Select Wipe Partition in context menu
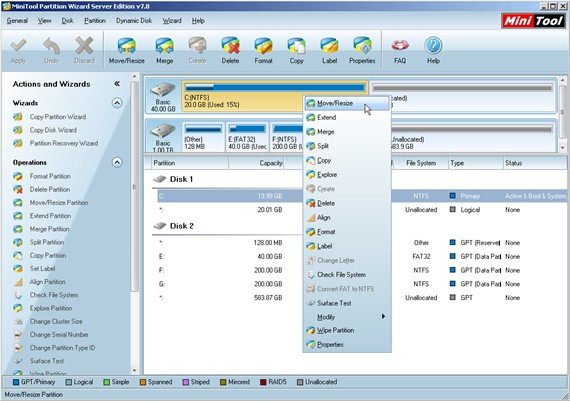The height and width of the screenshot is (401, 570). (347, 330)
